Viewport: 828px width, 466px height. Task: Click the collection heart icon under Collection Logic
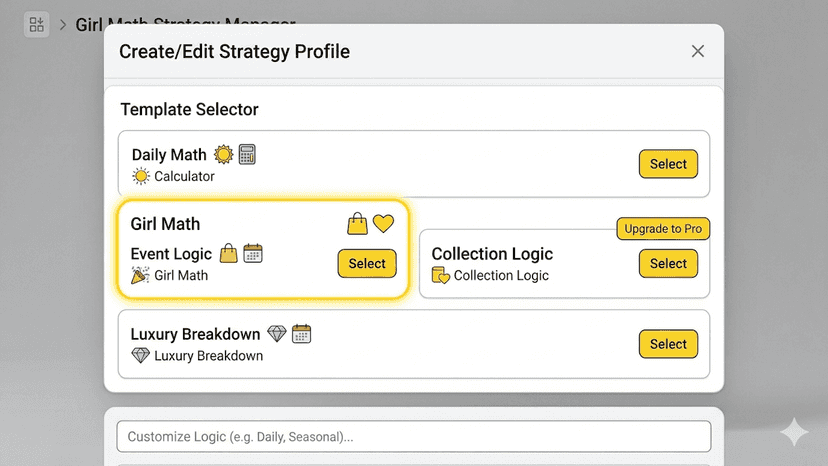[x=440, y=275]
